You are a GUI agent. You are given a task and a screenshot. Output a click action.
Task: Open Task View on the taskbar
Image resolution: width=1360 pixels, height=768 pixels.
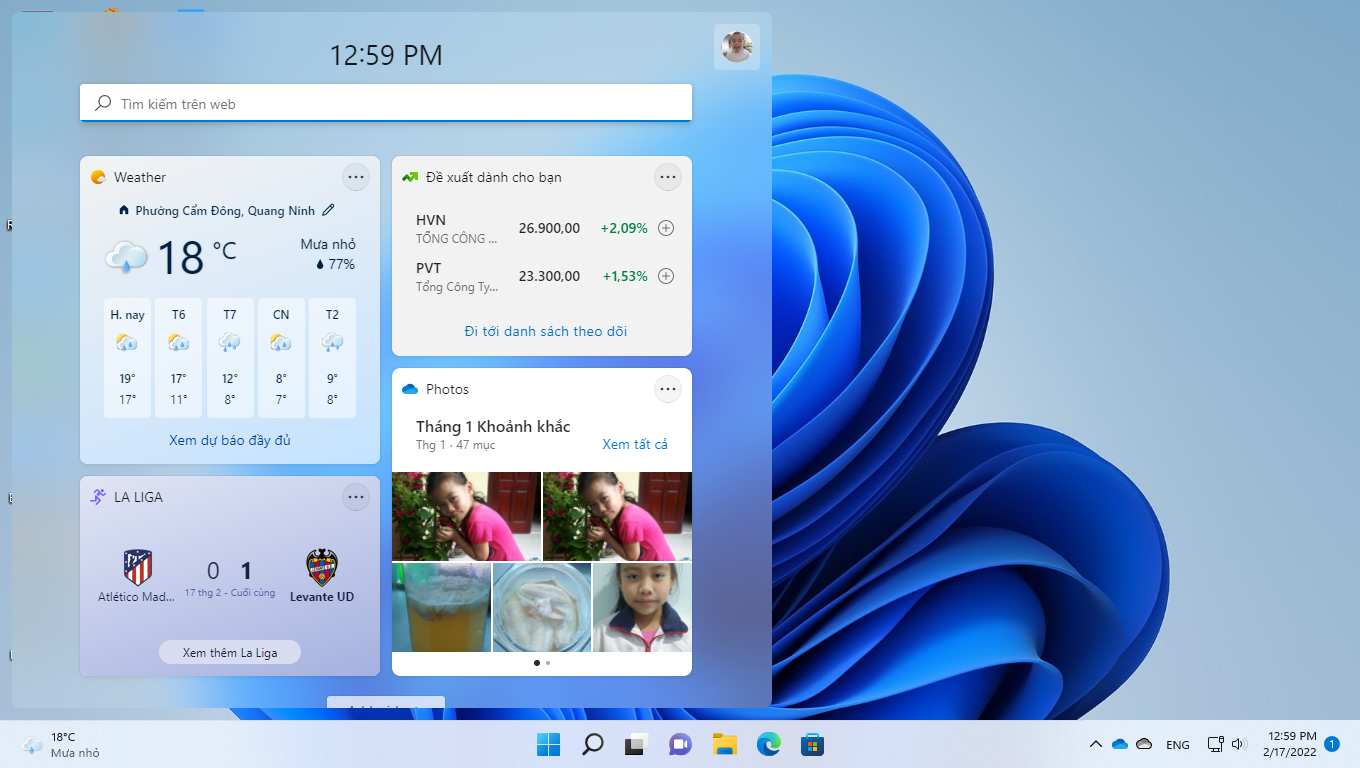(636, 744)
